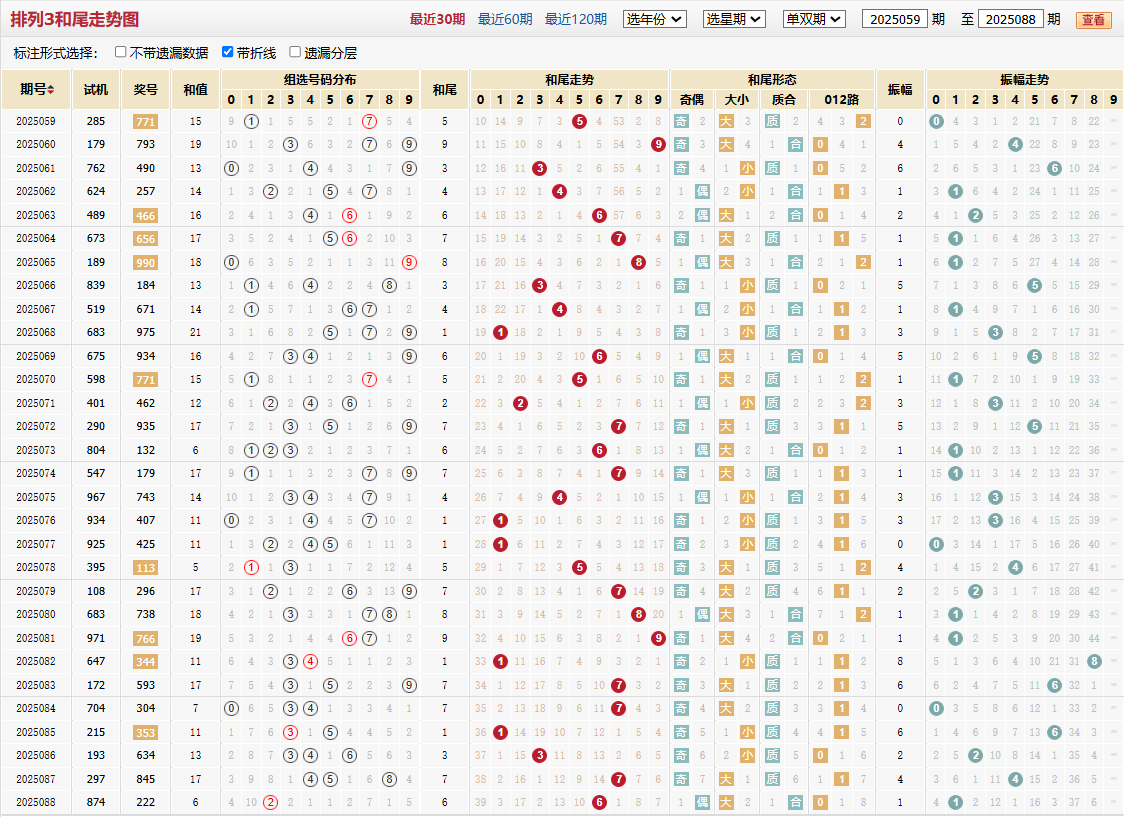Click teal 振幅 ball 2 in row 2025063

coord(975,215)
